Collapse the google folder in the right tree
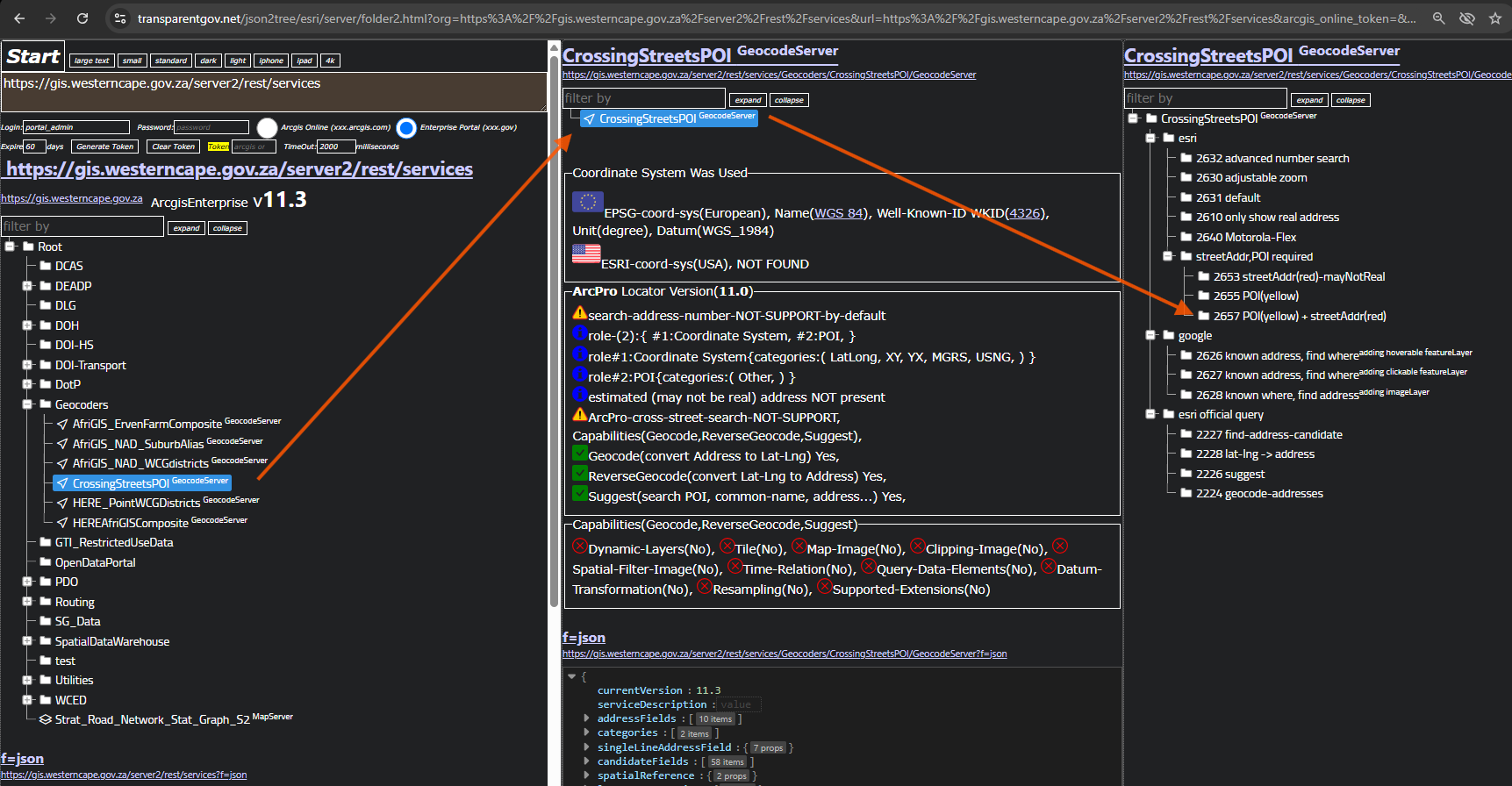This screenshot has height=786, width=1512. 1150,335
